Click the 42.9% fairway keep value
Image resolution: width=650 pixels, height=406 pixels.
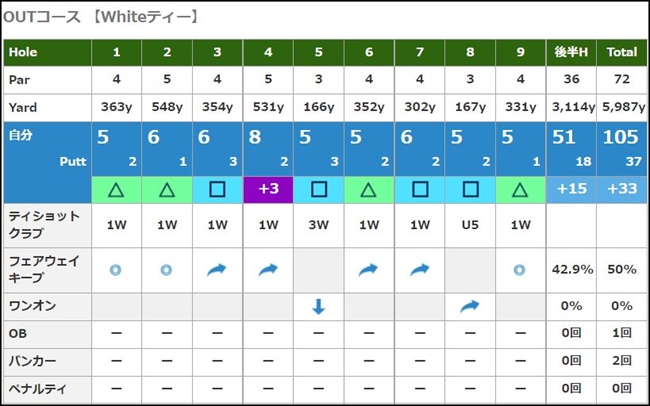[571, 270]
